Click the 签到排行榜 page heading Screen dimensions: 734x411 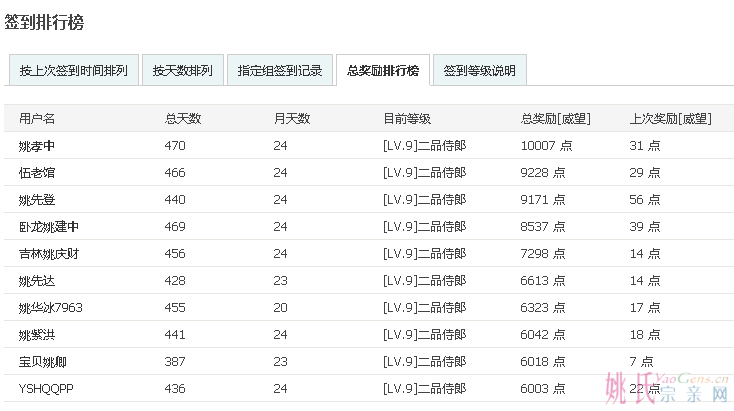tap(44, 19)
